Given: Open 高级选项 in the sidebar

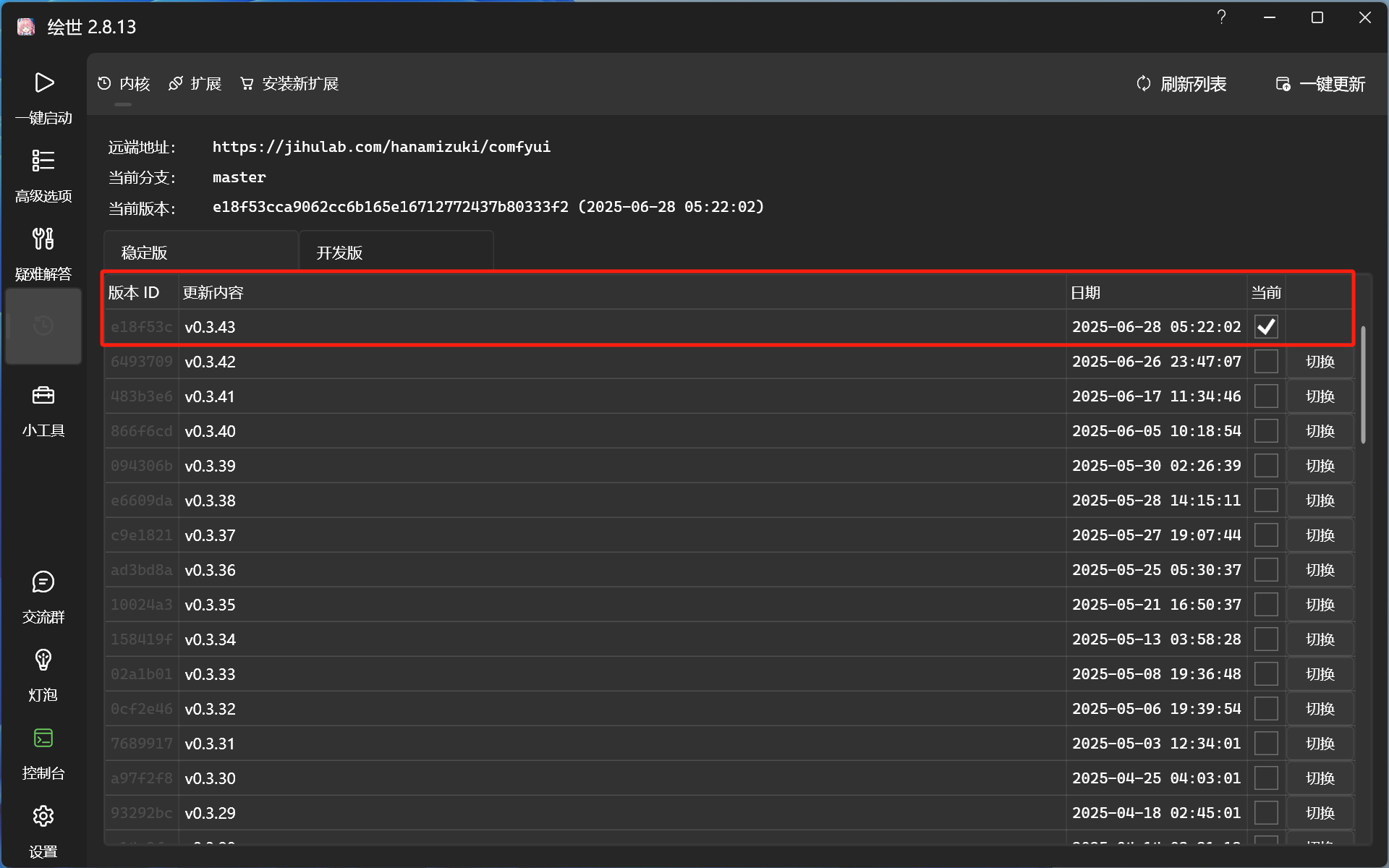Looking at the screenshot, I should coord(43,161).
